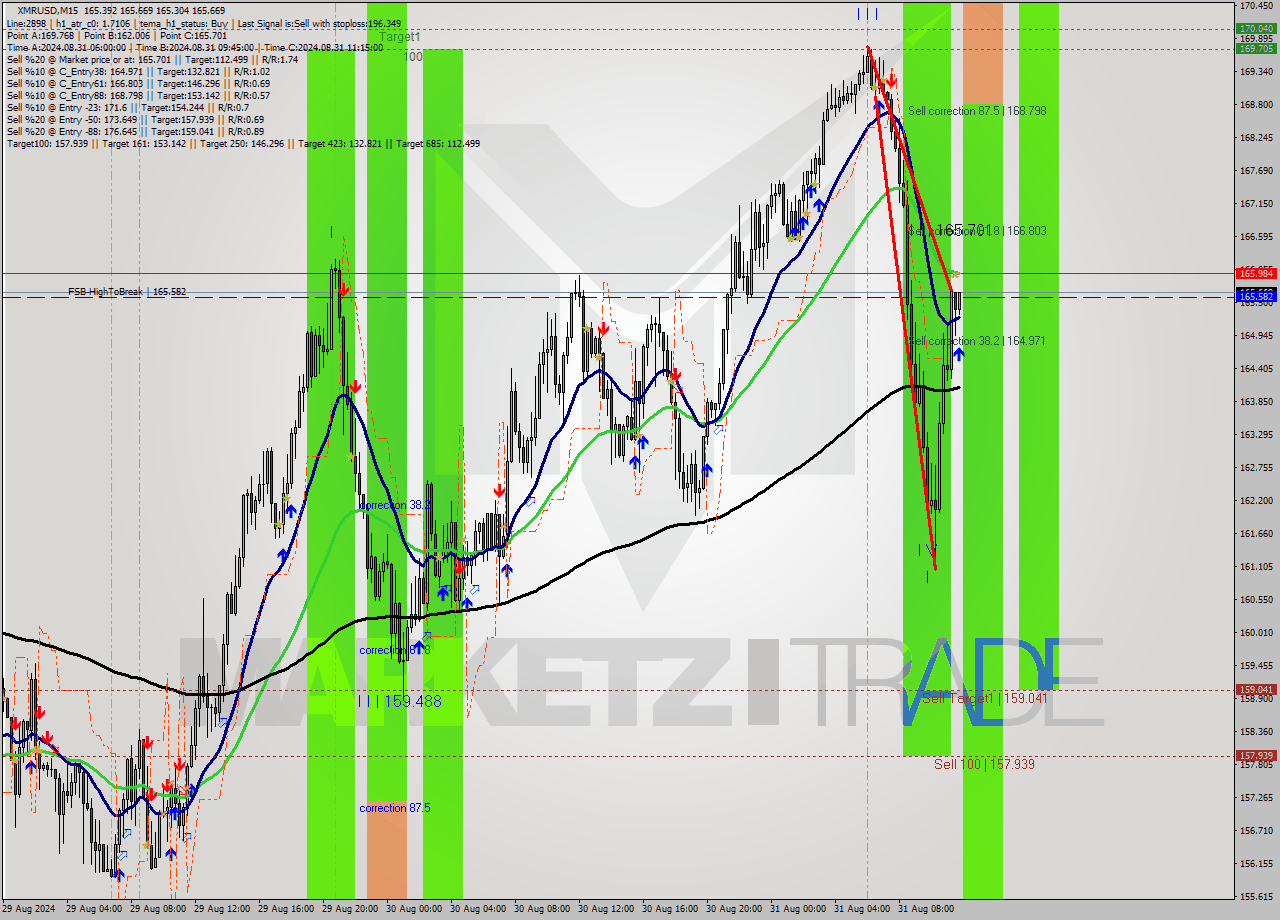Click the 160.550 price axis value
The width and height of the screenshot is (1280, 920).
tap(1256, 600)
